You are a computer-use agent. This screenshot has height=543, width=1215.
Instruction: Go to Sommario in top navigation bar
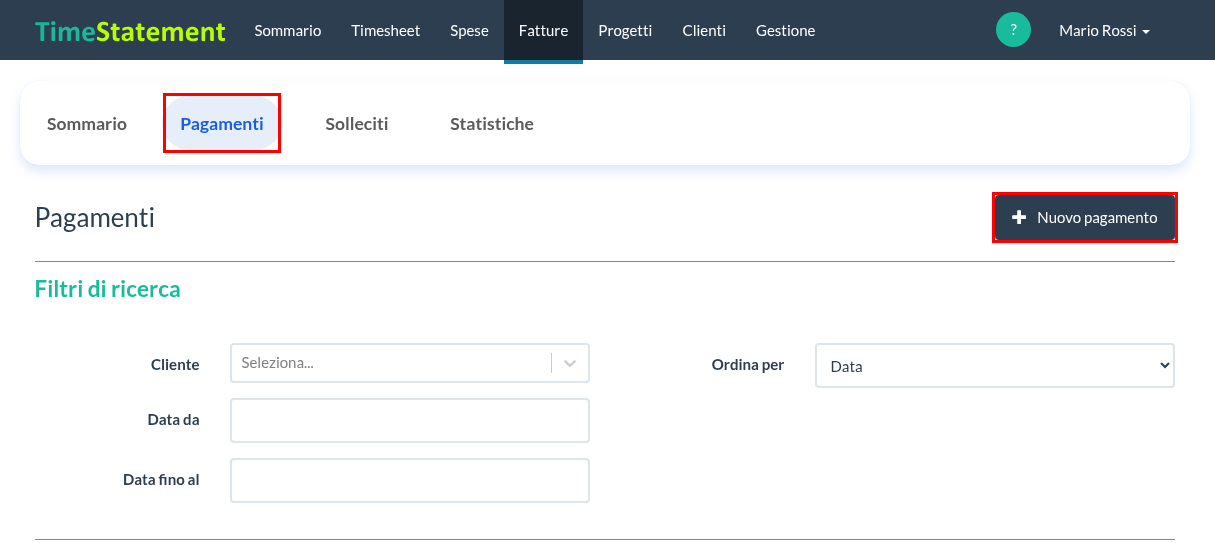click(288, 31)
